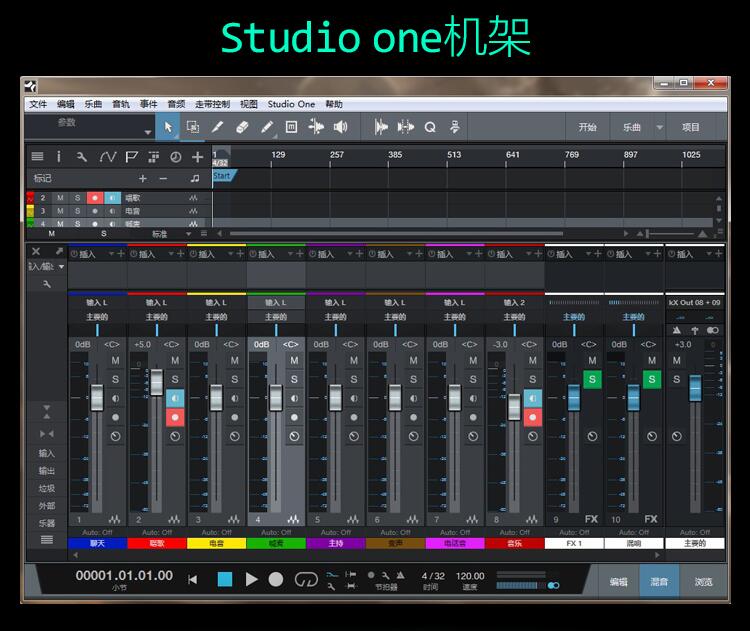Image resolution: width=750 pixels, height=631 pixels.
Task: Toggle monitor on mixer channel 2
Action: [x=175, y=398]
